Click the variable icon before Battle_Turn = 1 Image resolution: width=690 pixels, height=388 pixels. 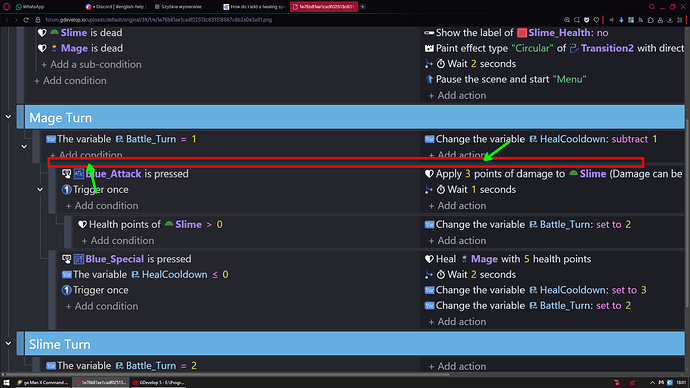51,139
